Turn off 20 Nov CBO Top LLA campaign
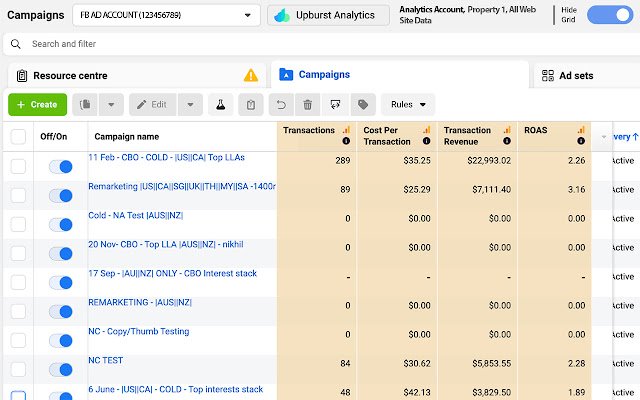640x400 pixels. coord(60,253)
